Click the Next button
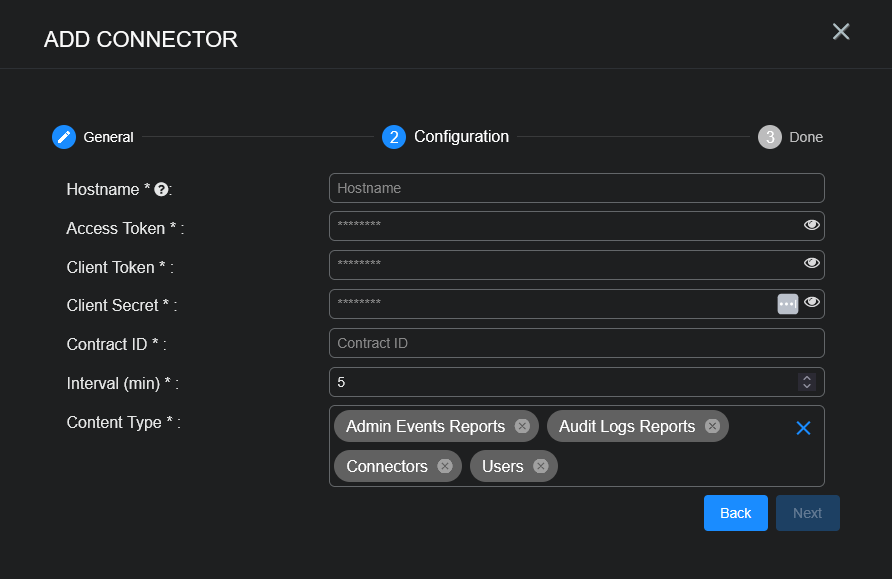The width and height of the screenshot is (892, 579). 807,513
